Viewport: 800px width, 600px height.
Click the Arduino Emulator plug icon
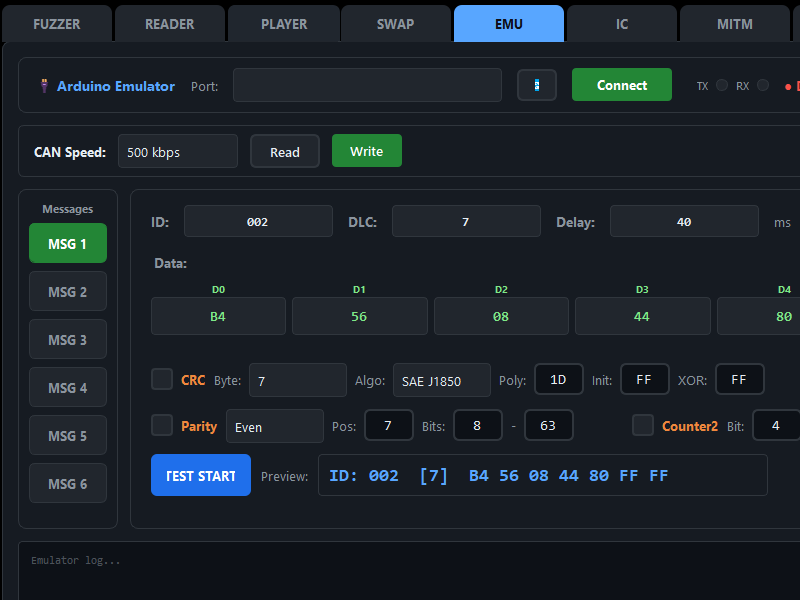click(x=44, y=86)
